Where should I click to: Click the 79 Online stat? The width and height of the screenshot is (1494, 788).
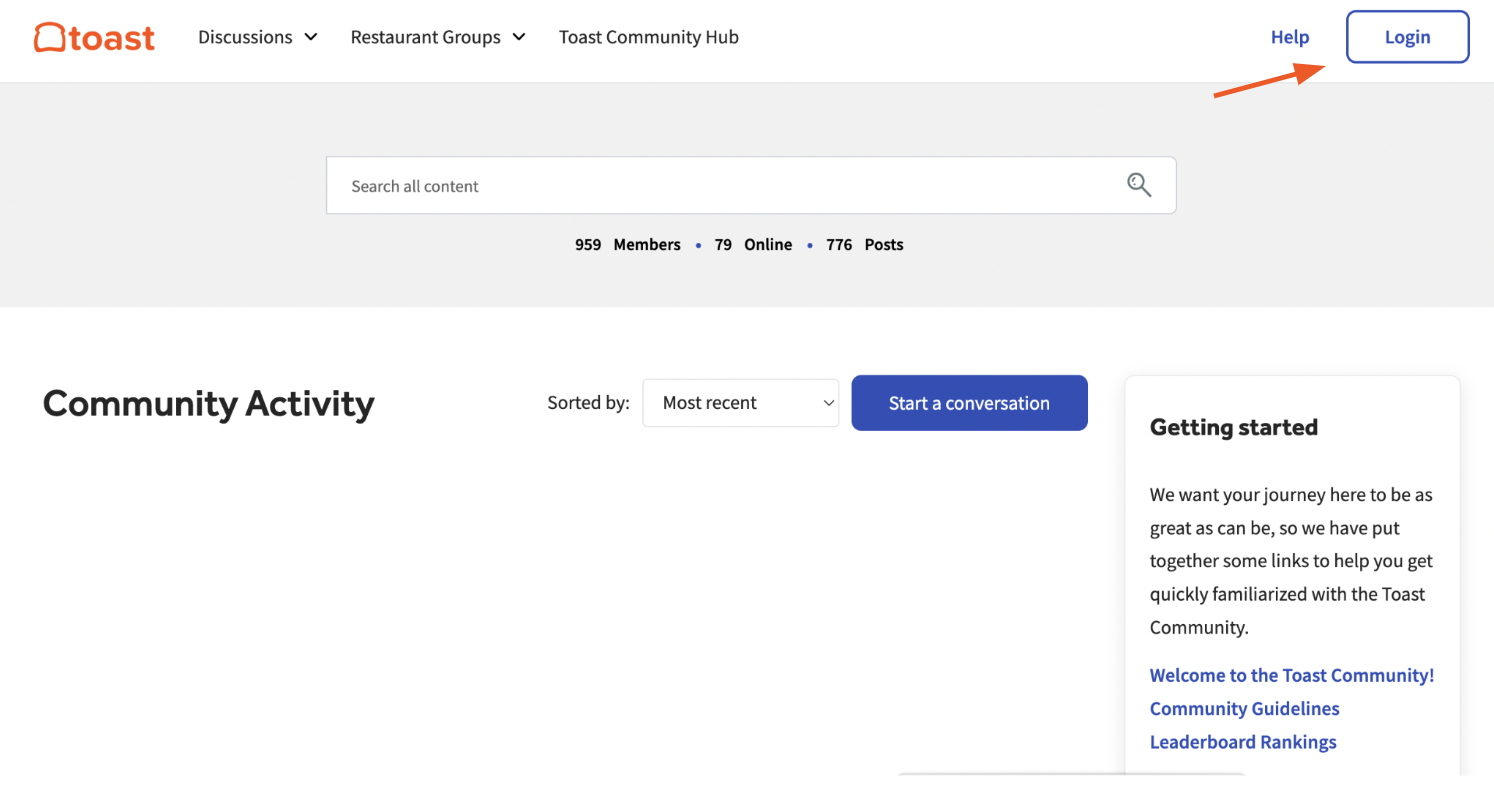752,245
